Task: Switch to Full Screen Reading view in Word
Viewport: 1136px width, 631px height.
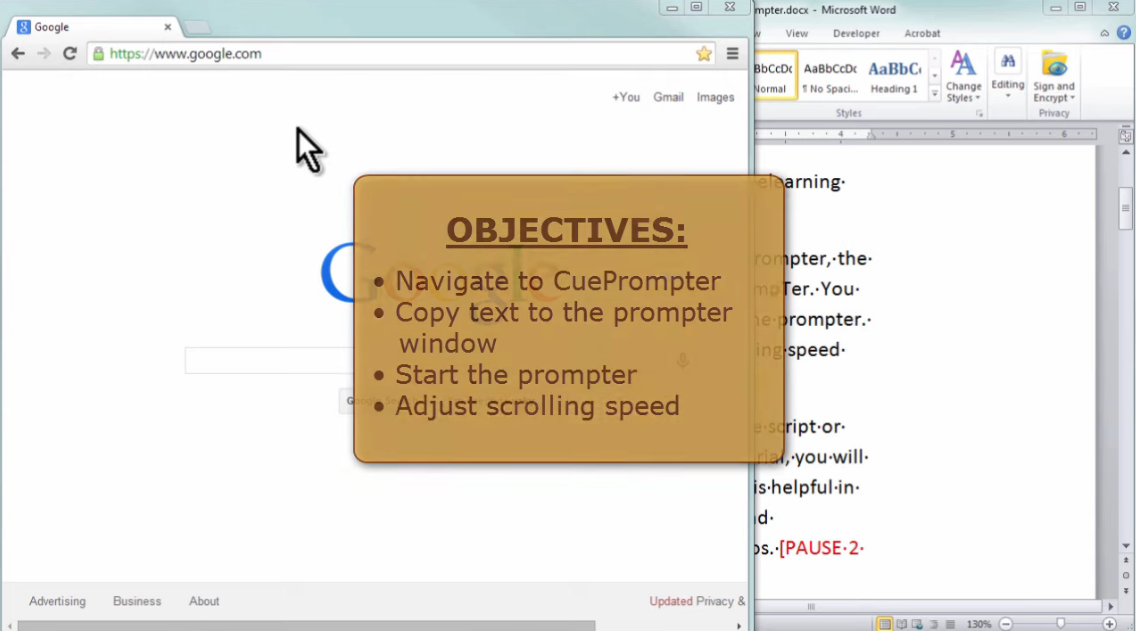Action: [901, 623]
